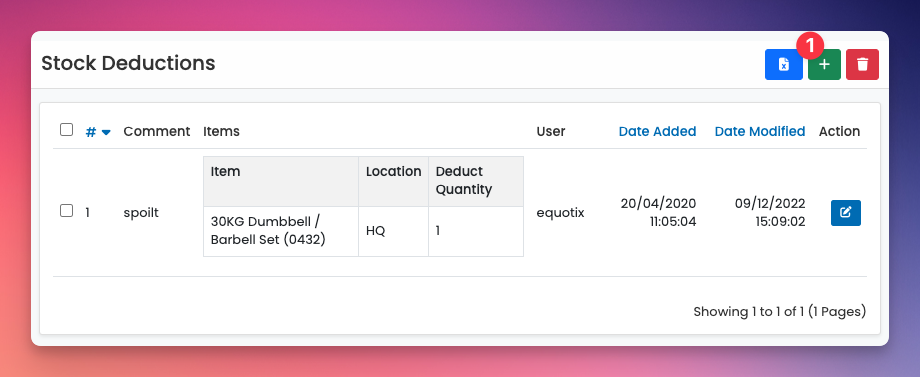The image size is (920, 377).
Task: Click the 'Comment' column header
Action: pos(157,131)
